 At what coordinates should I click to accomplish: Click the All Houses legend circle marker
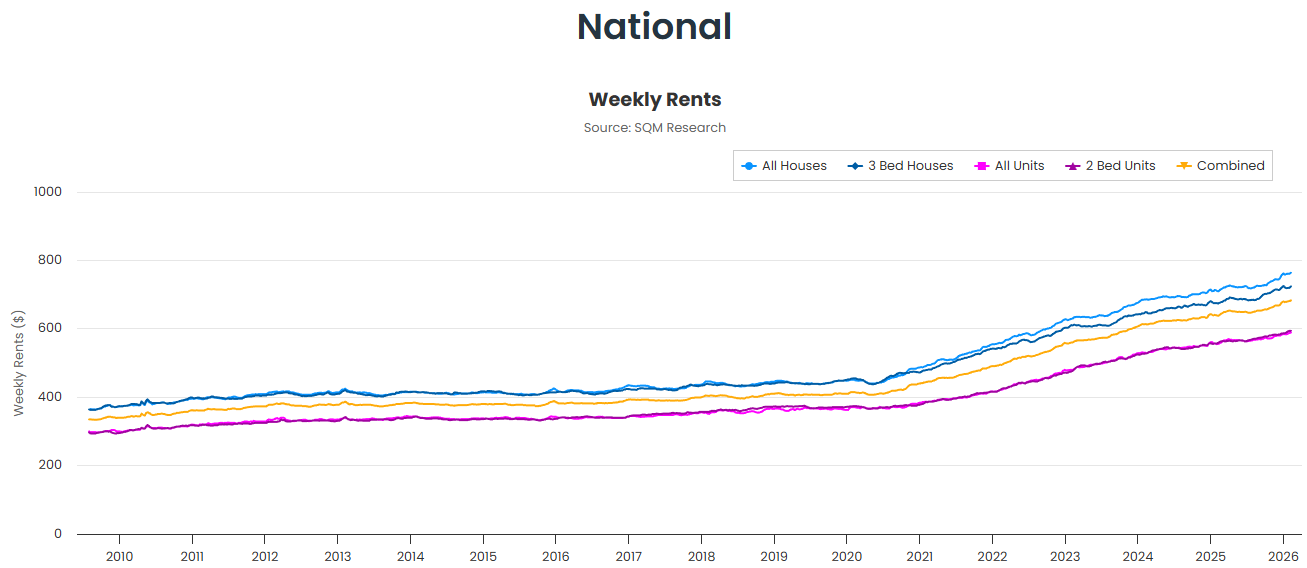pyautogui.click(x=748, y=166)
